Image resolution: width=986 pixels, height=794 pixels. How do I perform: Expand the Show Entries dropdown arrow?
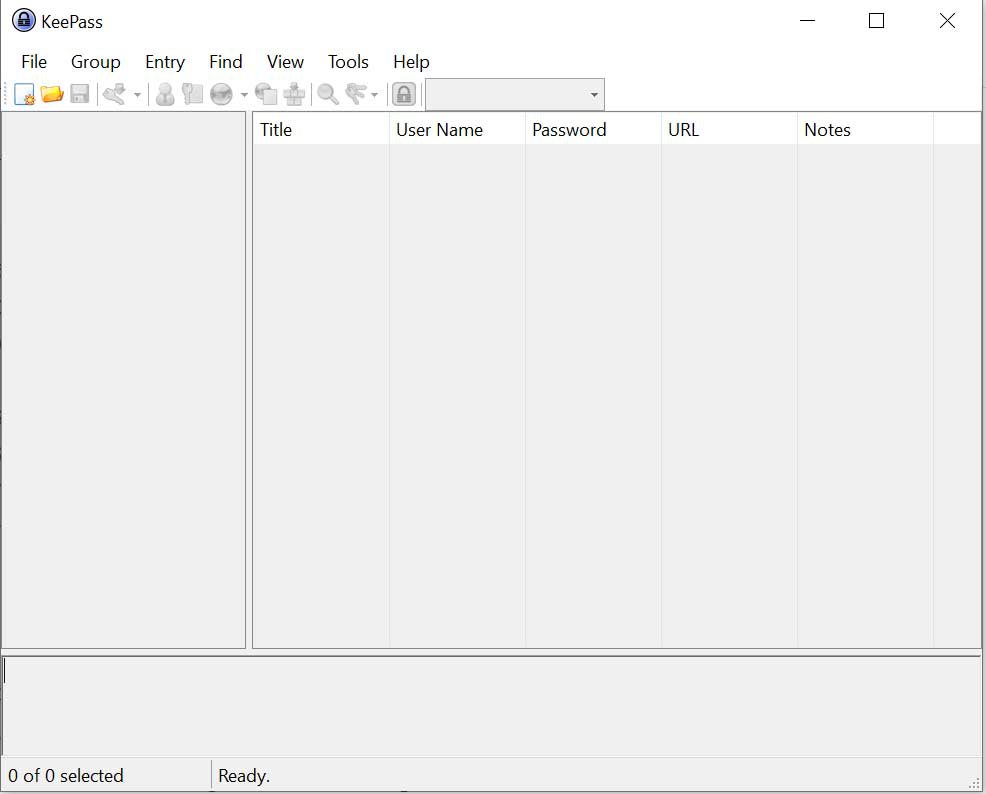[x=375, y=95]
